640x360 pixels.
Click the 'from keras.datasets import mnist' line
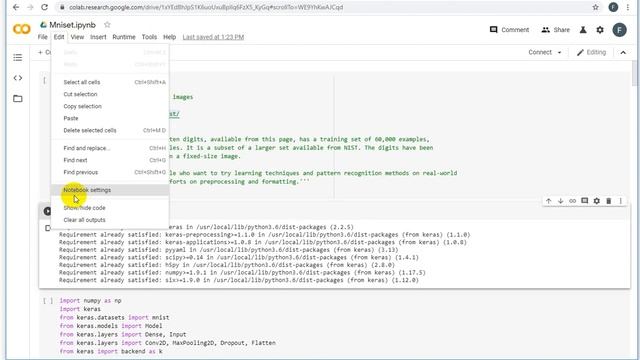[114, 317]
